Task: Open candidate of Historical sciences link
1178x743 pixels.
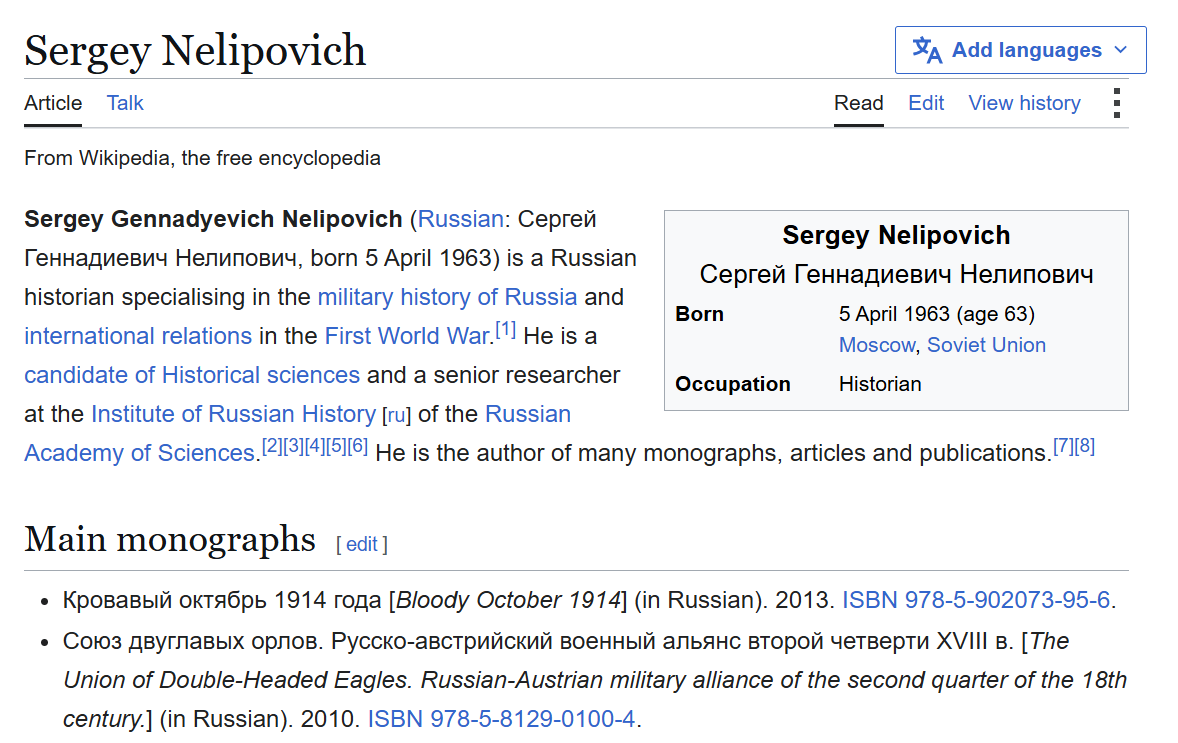Action: point(192,375)
